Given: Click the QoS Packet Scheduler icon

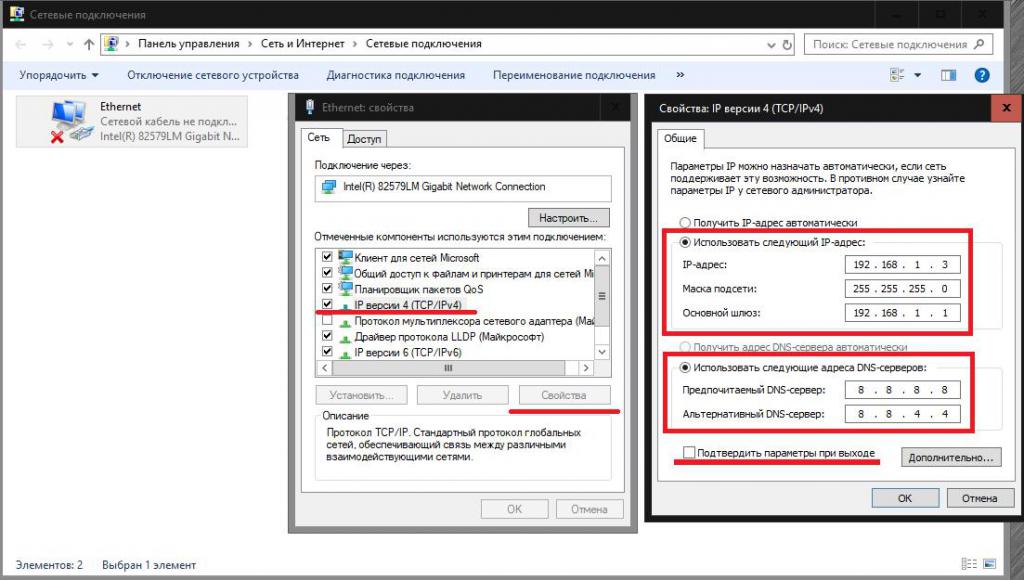Looking at the screenshot, I should [345, 289].
